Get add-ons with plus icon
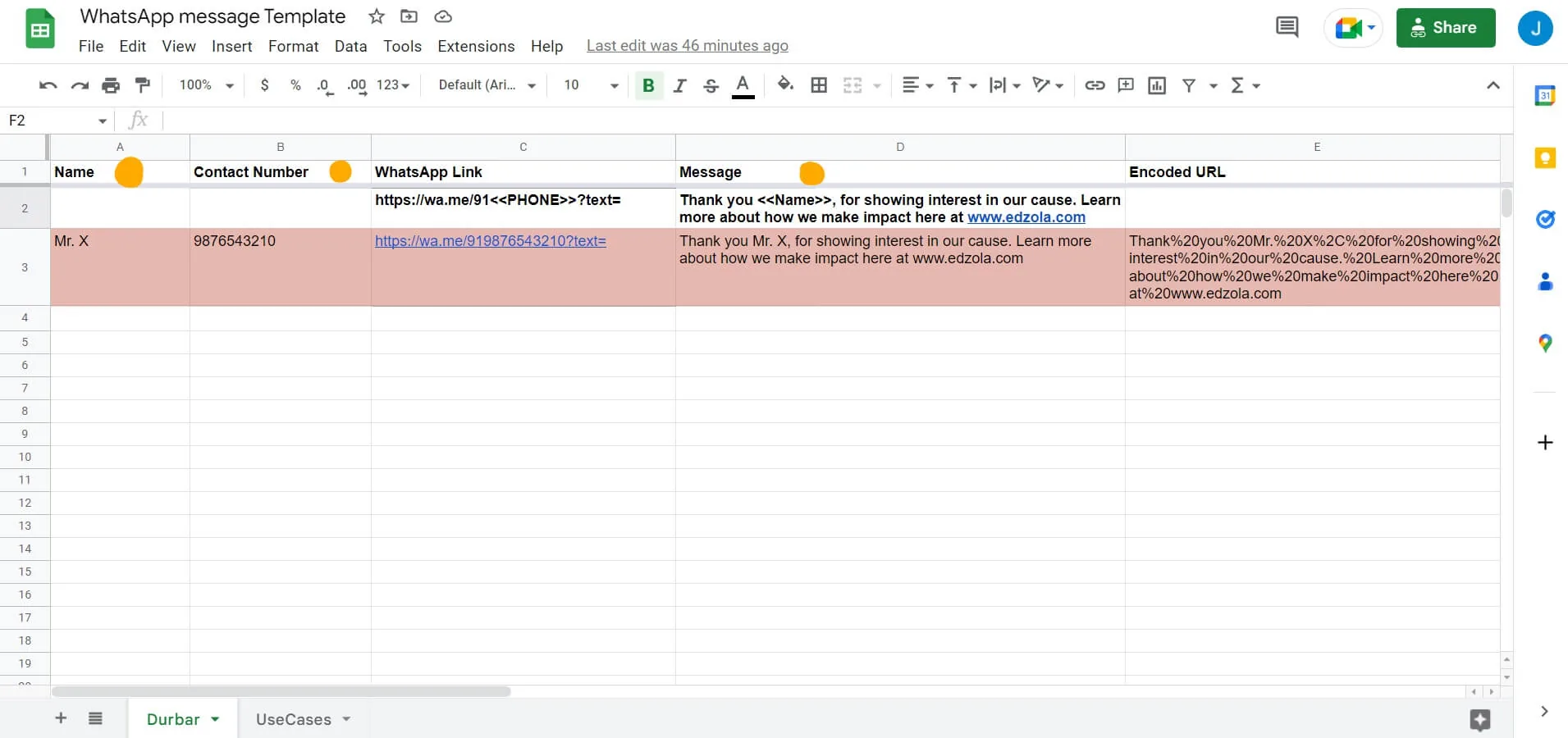This screenshot has width=1568, height=738. click(x=1545, y=443)
